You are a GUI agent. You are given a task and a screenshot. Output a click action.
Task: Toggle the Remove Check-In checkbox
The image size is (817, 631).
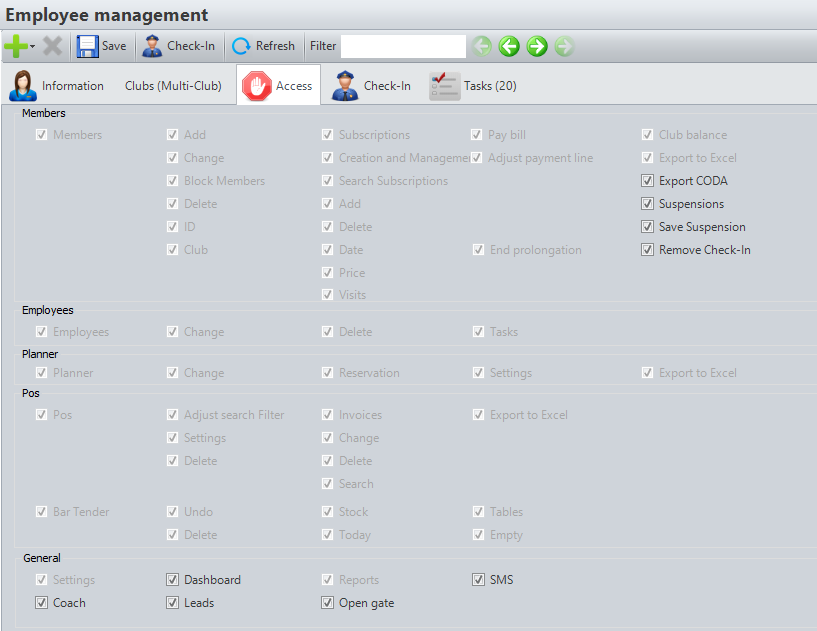648,250
